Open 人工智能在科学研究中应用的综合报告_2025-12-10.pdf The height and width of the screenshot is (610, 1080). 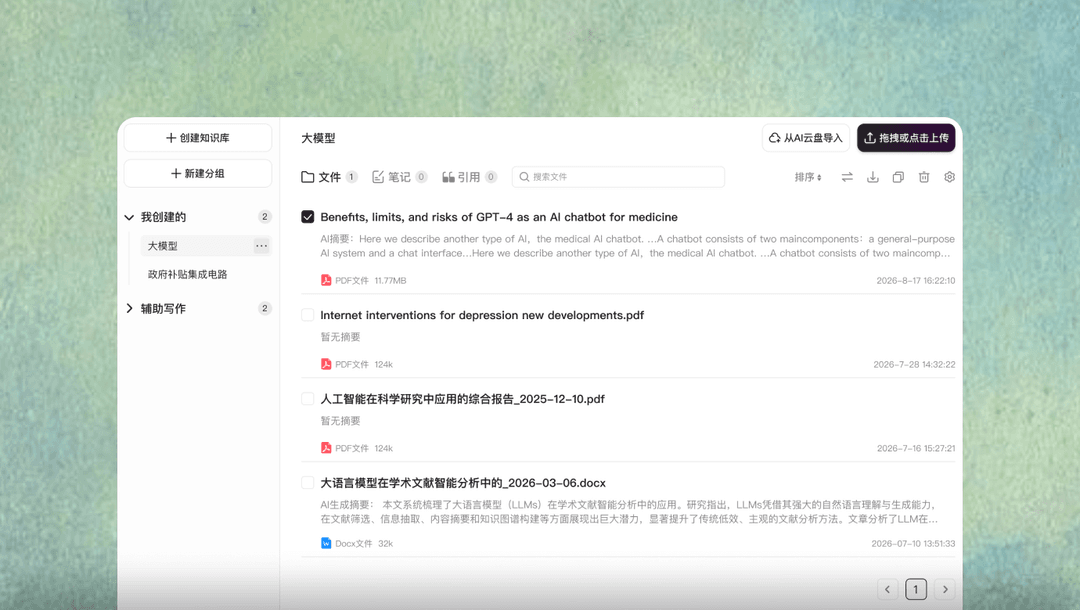tap(462, 399)
